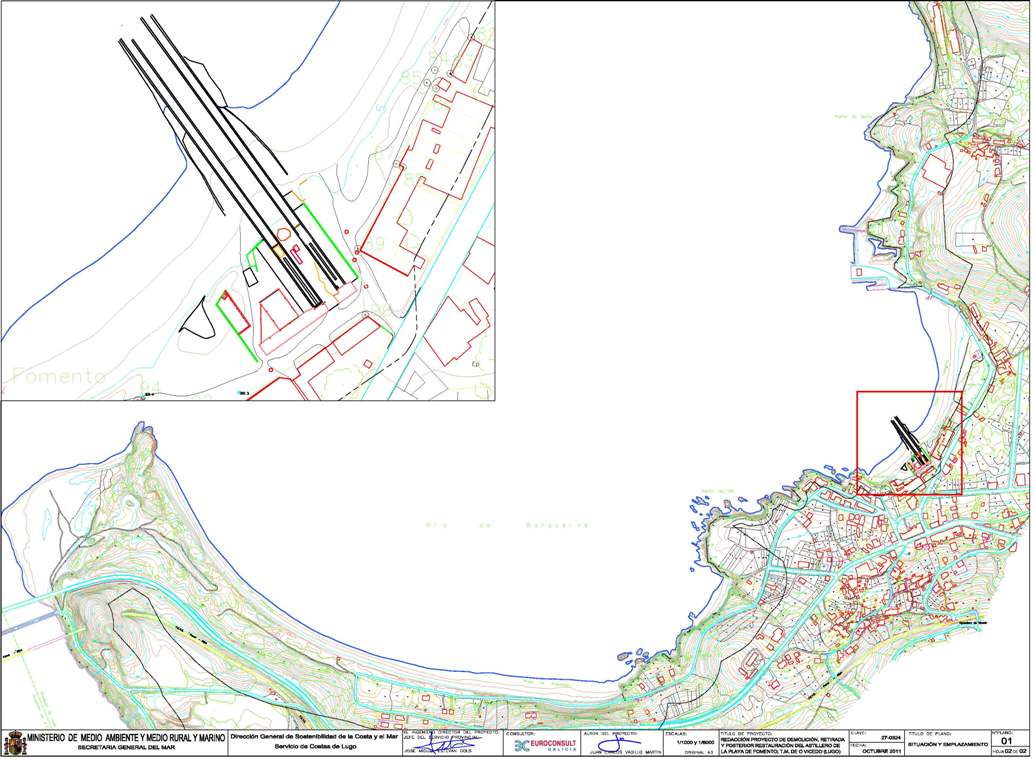Click the plan number '01' box
The image size is (1033, 759).
pyautogui.click(x=1008, y=741)
